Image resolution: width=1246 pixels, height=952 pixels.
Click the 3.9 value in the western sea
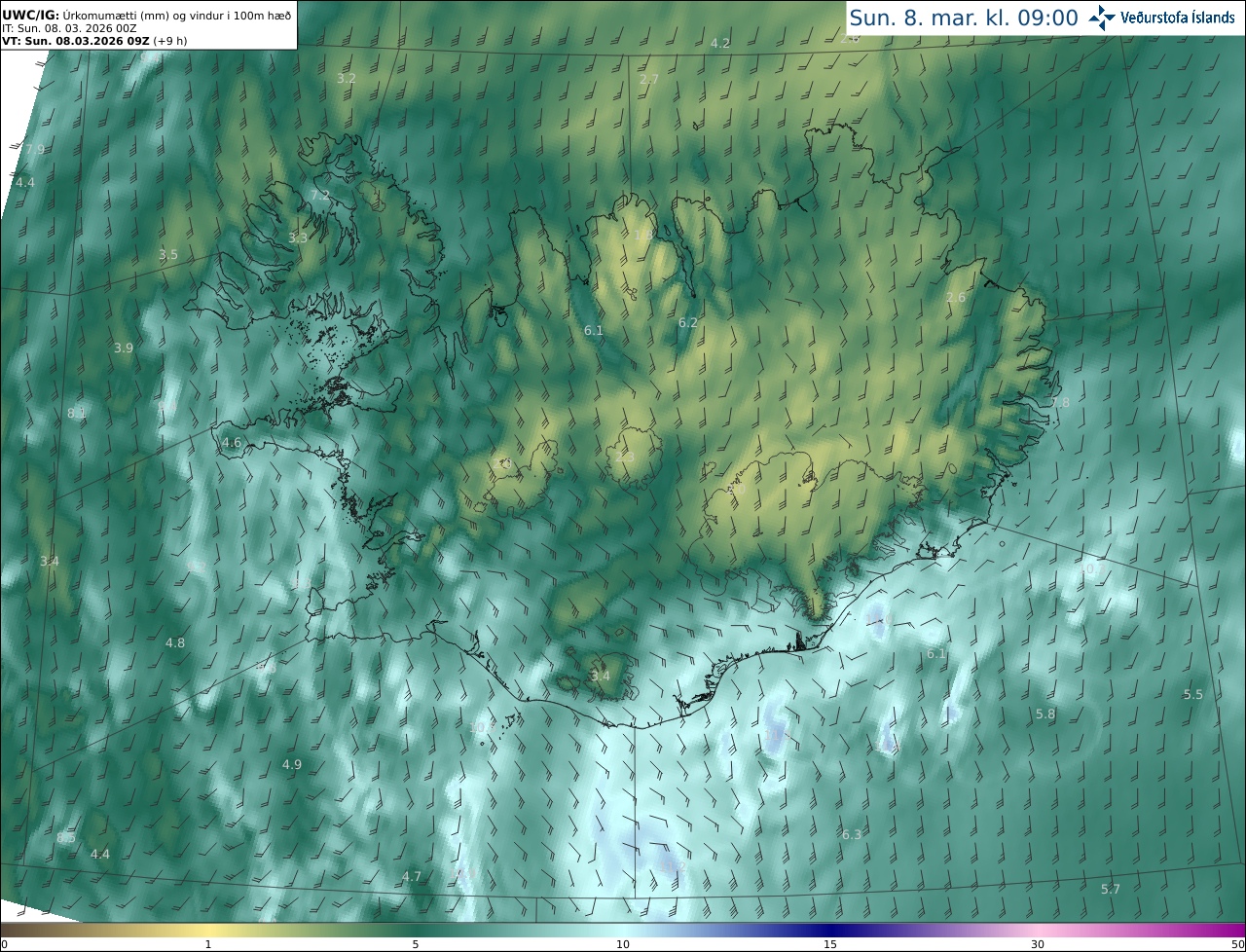[124, 348]
